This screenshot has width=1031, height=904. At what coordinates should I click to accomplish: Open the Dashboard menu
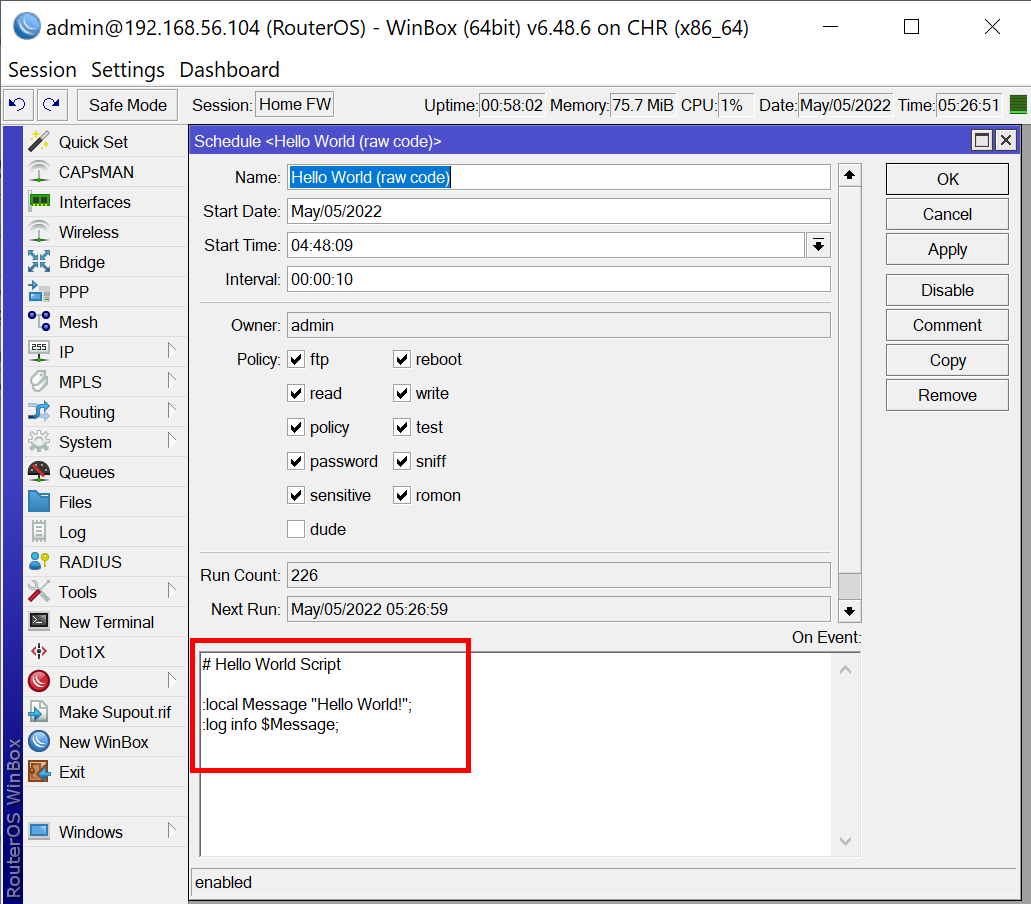click(x=229, y=70)
